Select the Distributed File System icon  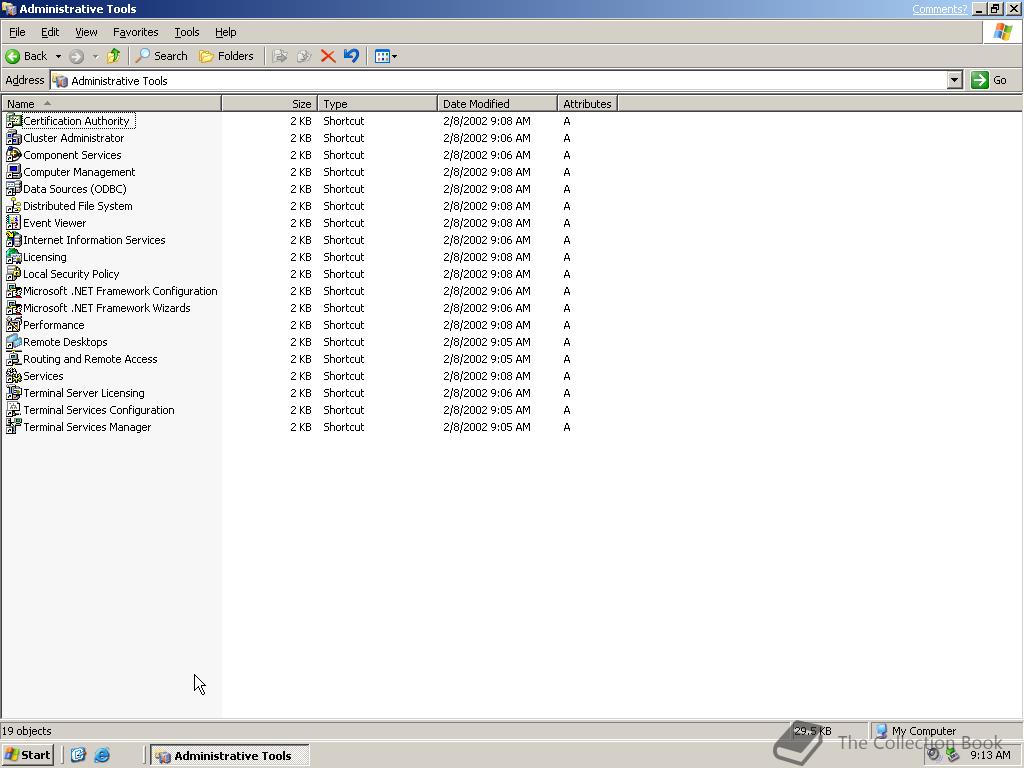click(x=13, y=206)
